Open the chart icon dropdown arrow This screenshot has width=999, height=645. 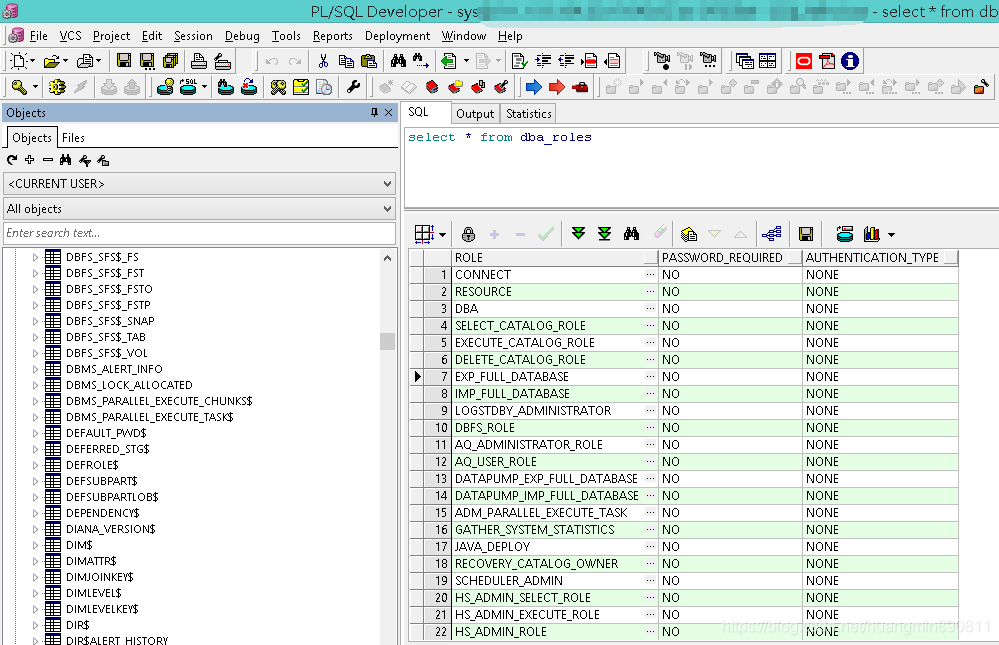click(x=891, y=235)
